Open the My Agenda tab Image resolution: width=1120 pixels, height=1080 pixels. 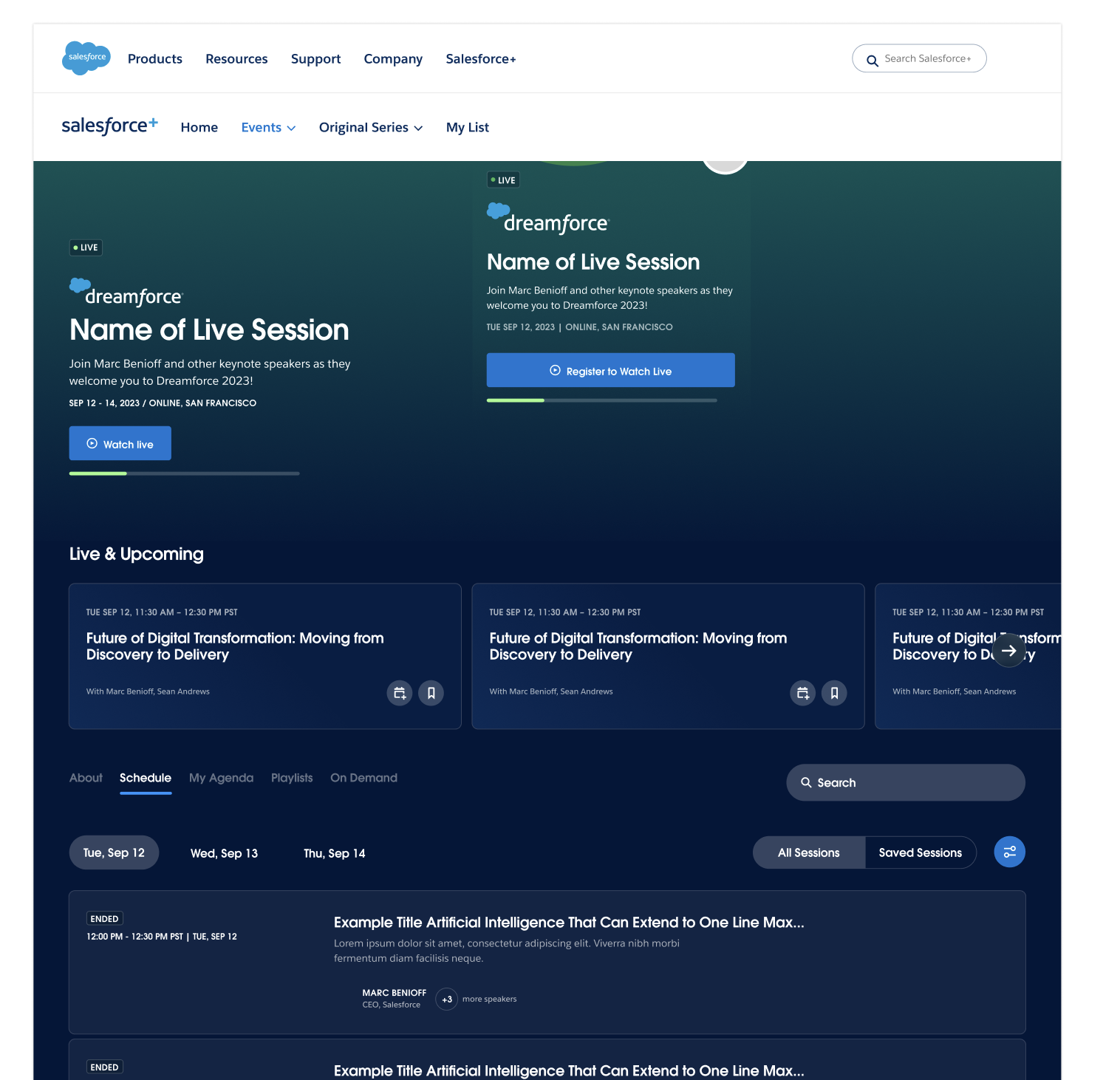221,778
